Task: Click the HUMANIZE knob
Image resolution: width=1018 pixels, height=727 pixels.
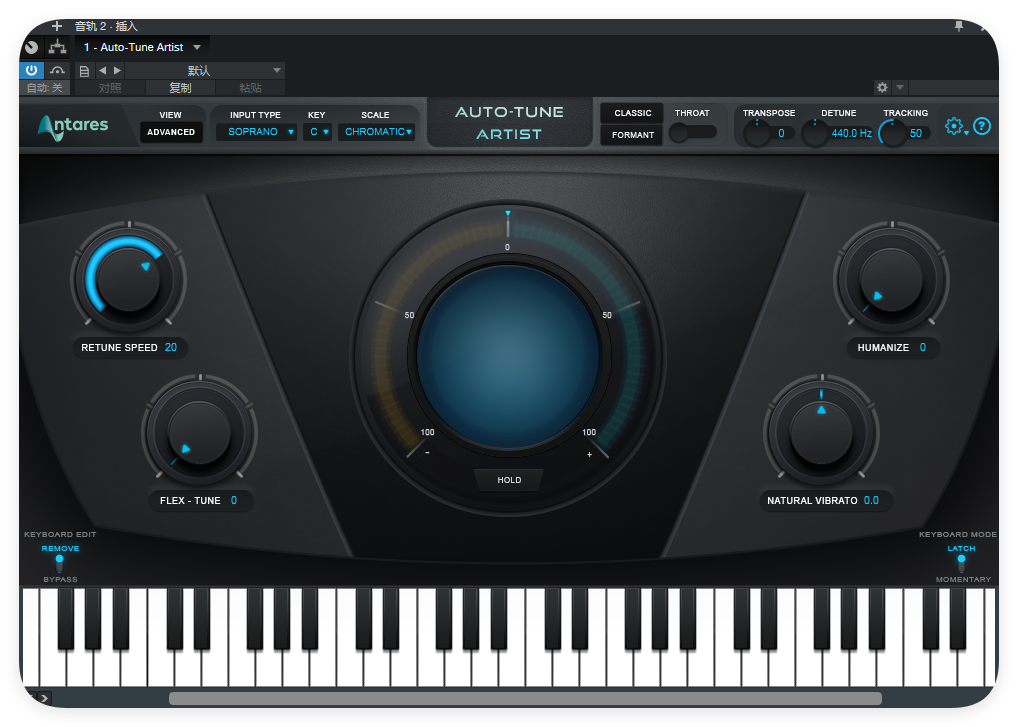Action: point(891,280)
